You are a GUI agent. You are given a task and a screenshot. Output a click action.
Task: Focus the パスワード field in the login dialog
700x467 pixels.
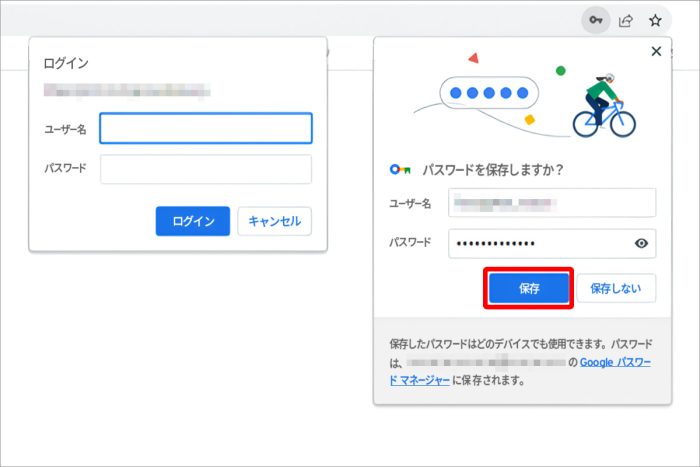click(206, 169)
